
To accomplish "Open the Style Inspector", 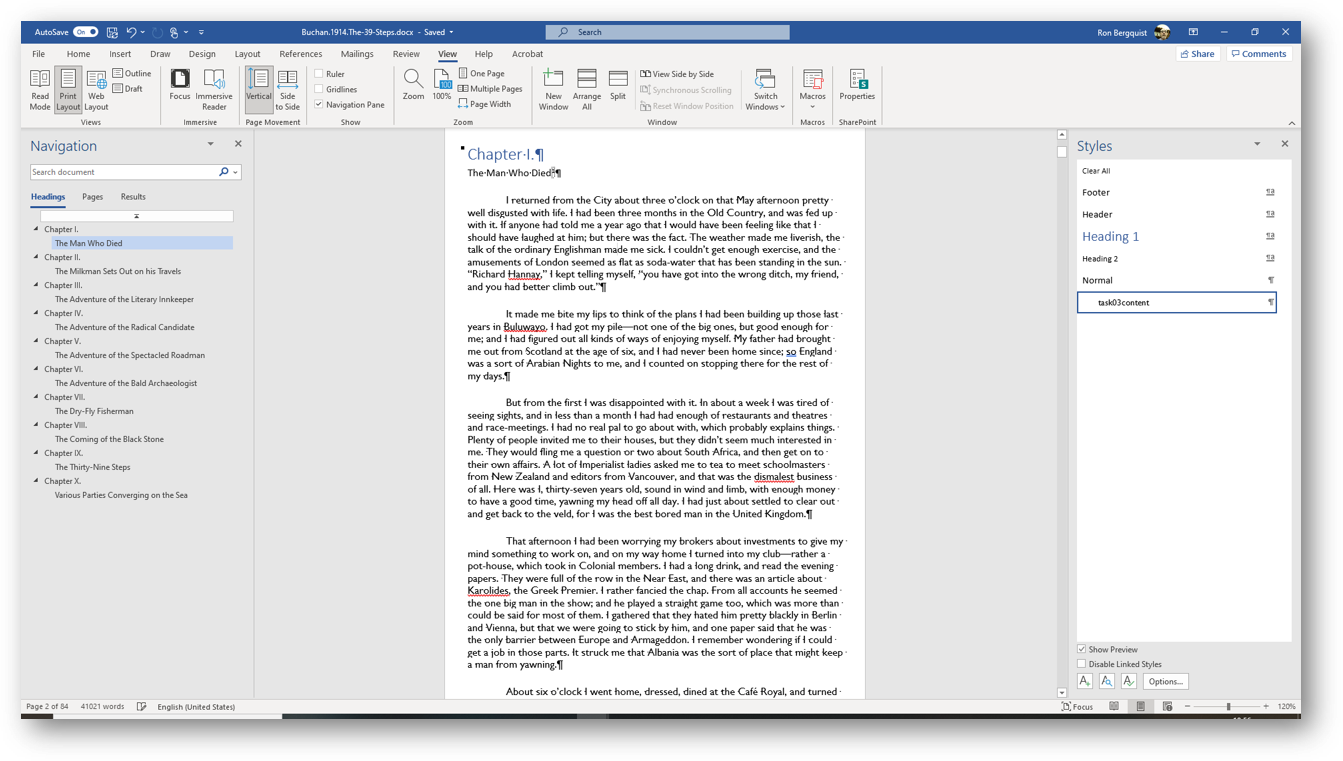I will pos(1107,681).
